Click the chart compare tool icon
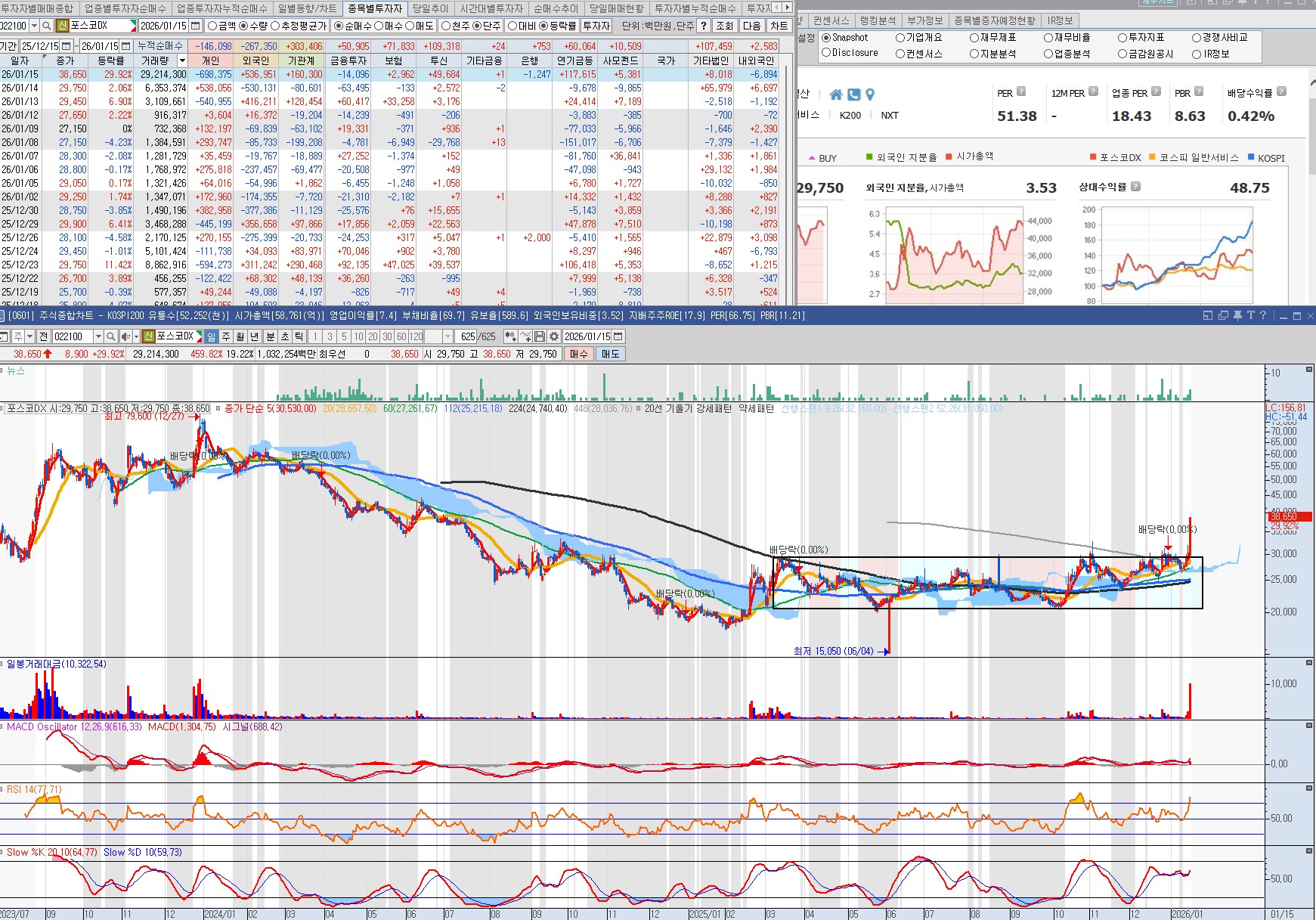1316x920 pixels. click(x=511, y=336)
